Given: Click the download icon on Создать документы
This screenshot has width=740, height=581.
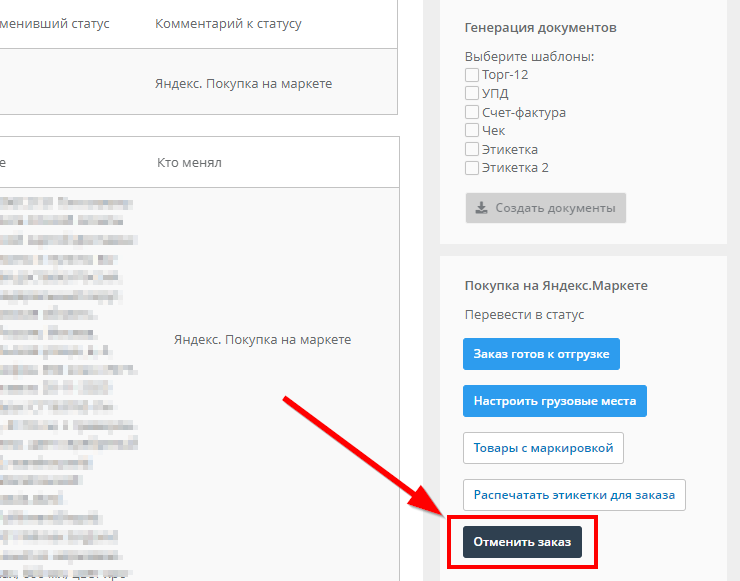Looking at the screenshot, I should [x=481, y=208].
